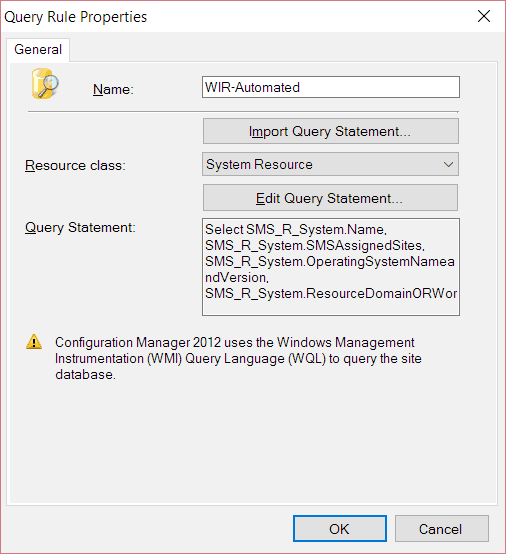
Task: Click the SMS_R_System.ResourceDomainORWor query line
Action: pos(331,294)
